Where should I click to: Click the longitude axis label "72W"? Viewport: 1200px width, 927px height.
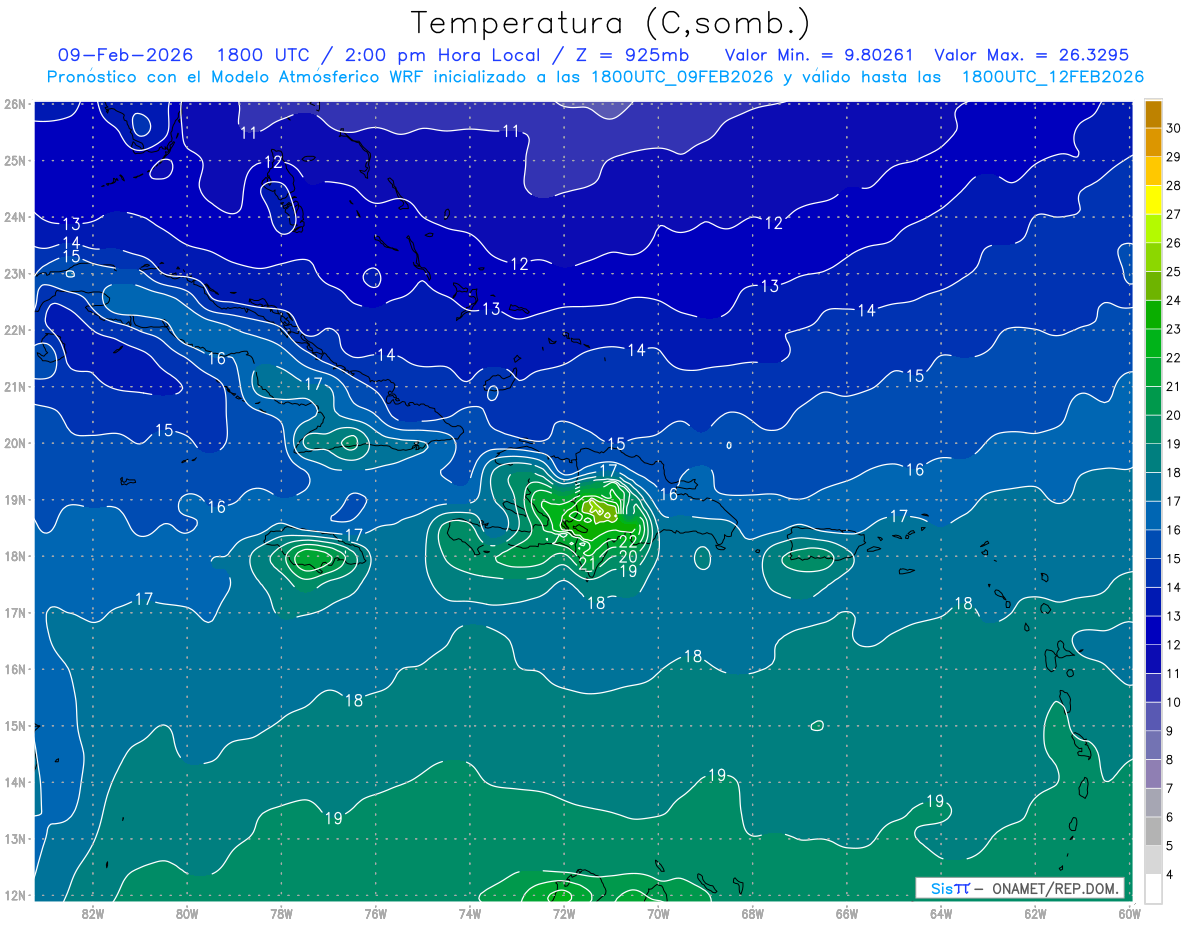point(564,914)
